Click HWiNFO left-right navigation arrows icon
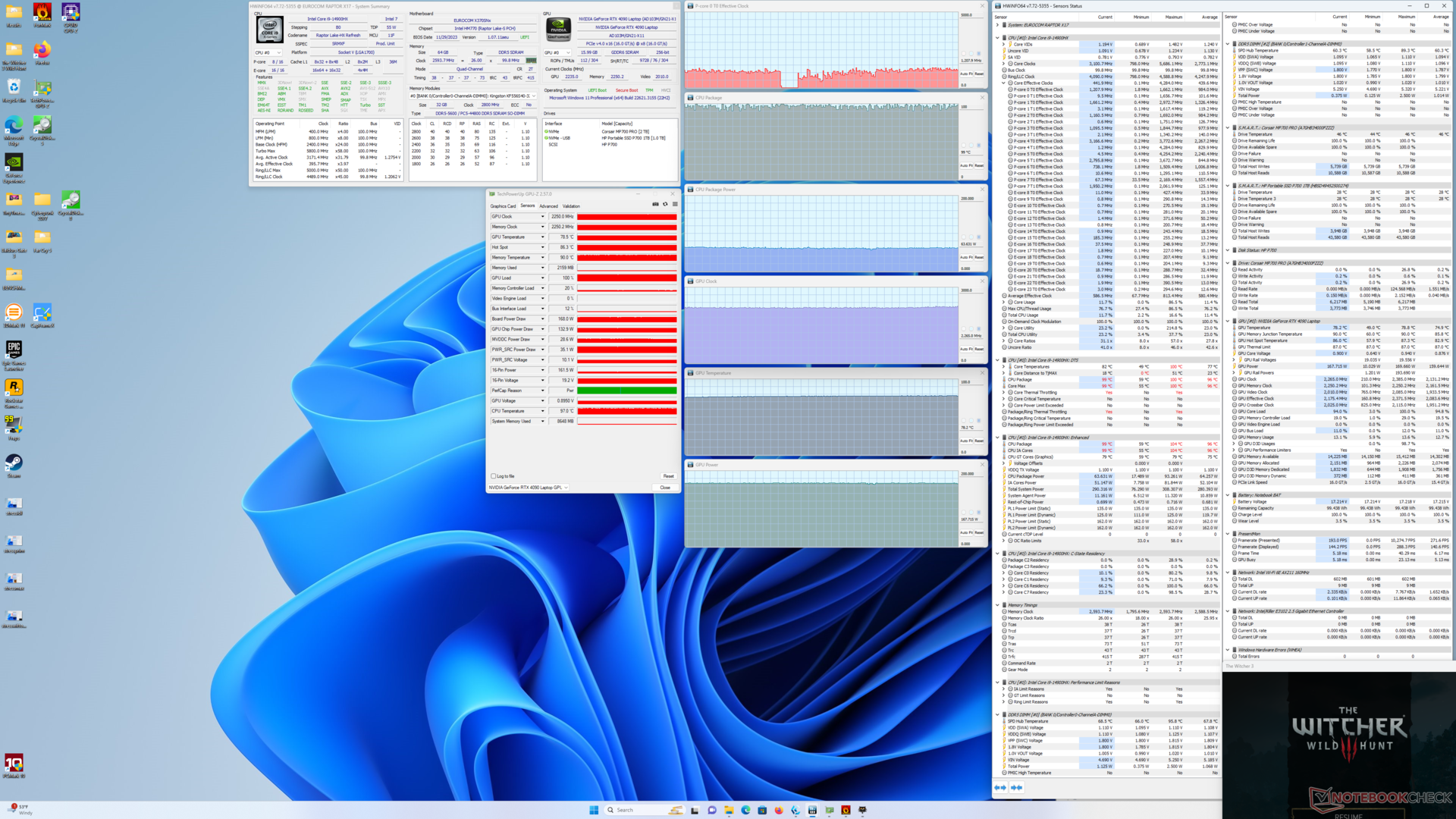This screenshot has width=1456, height=819. pos(1000,788)
